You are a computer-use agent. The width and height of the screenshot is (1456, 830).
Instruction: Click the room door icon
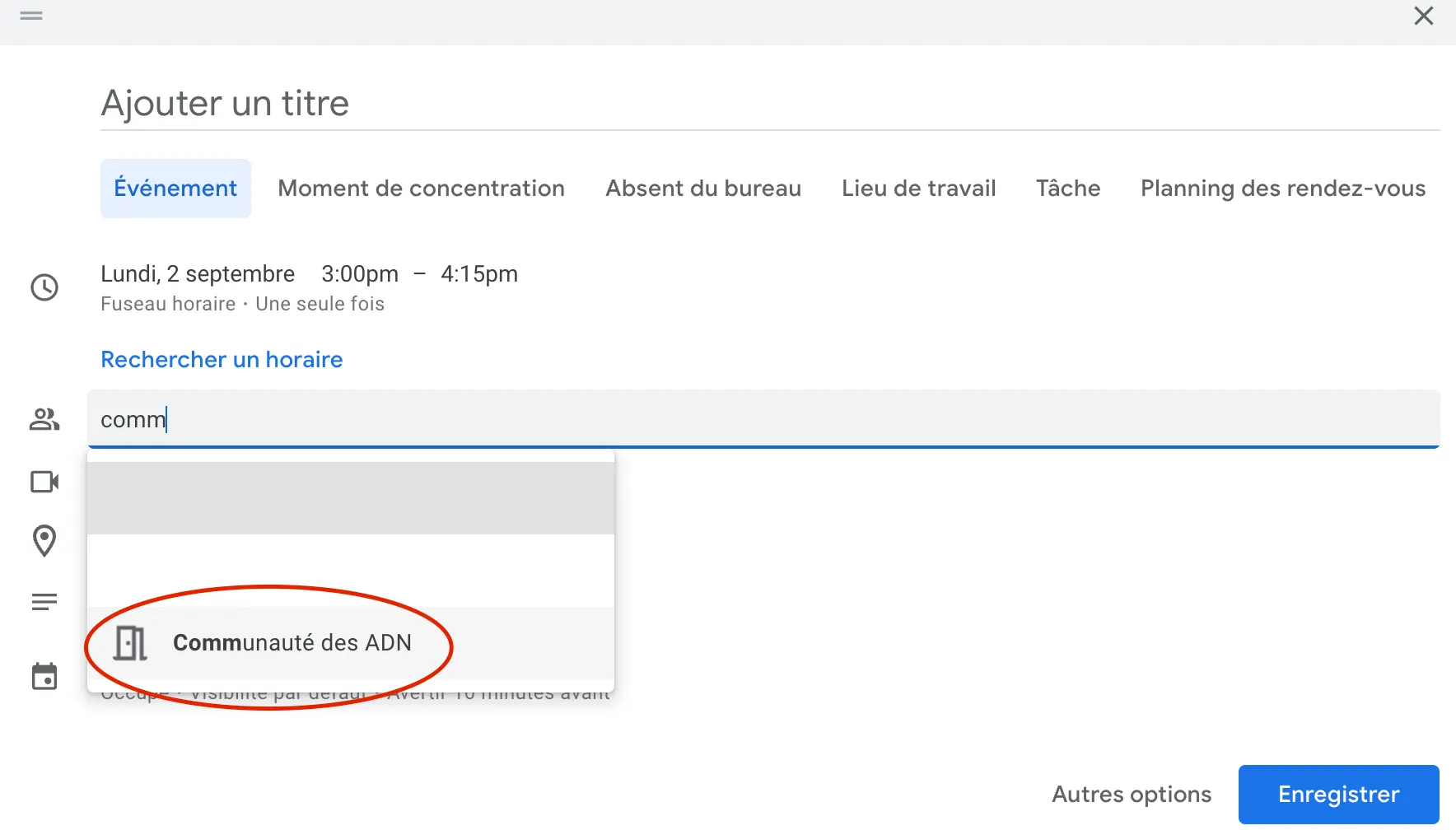point(131,643)
